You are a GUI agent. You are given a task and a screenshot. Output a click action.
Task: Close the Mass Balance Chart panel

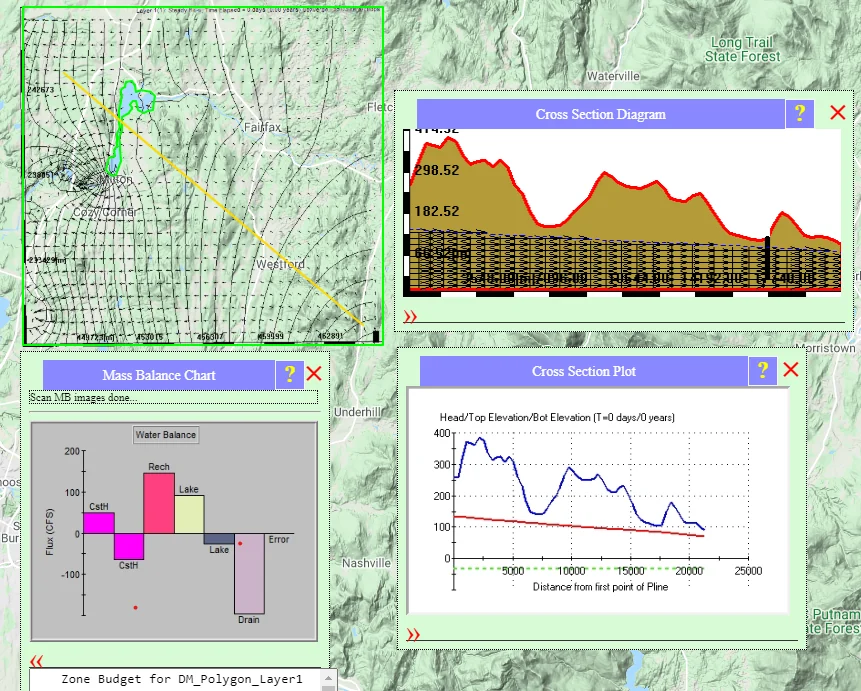pyautogui.click(x=314, y=374)
